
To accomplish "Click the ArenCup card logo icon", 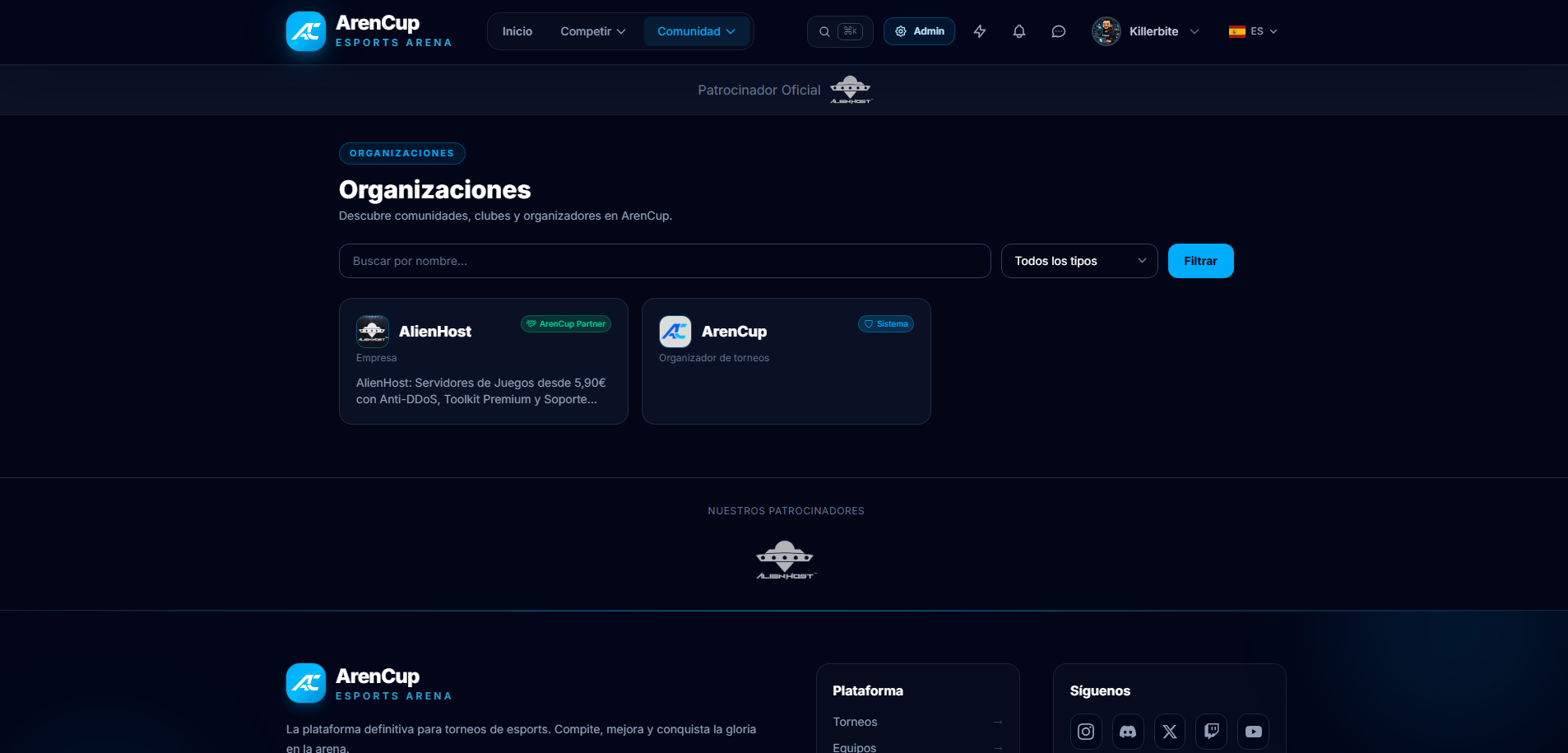I will pos(675,332).
